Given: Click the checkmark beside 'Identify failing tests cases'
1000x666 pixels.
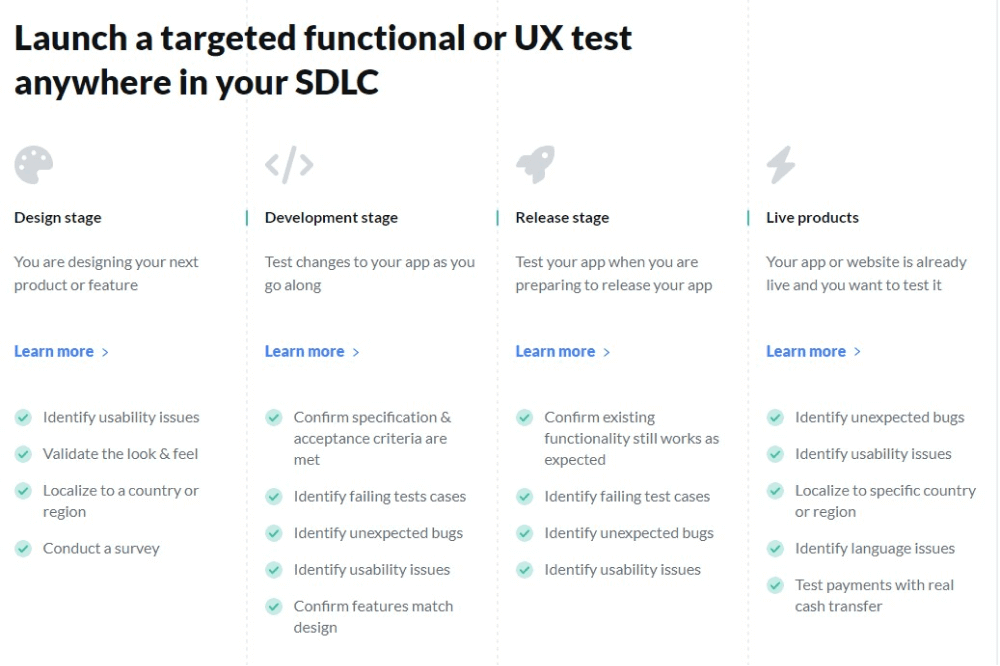Looking at the screenshot, I should click(274, 496).
